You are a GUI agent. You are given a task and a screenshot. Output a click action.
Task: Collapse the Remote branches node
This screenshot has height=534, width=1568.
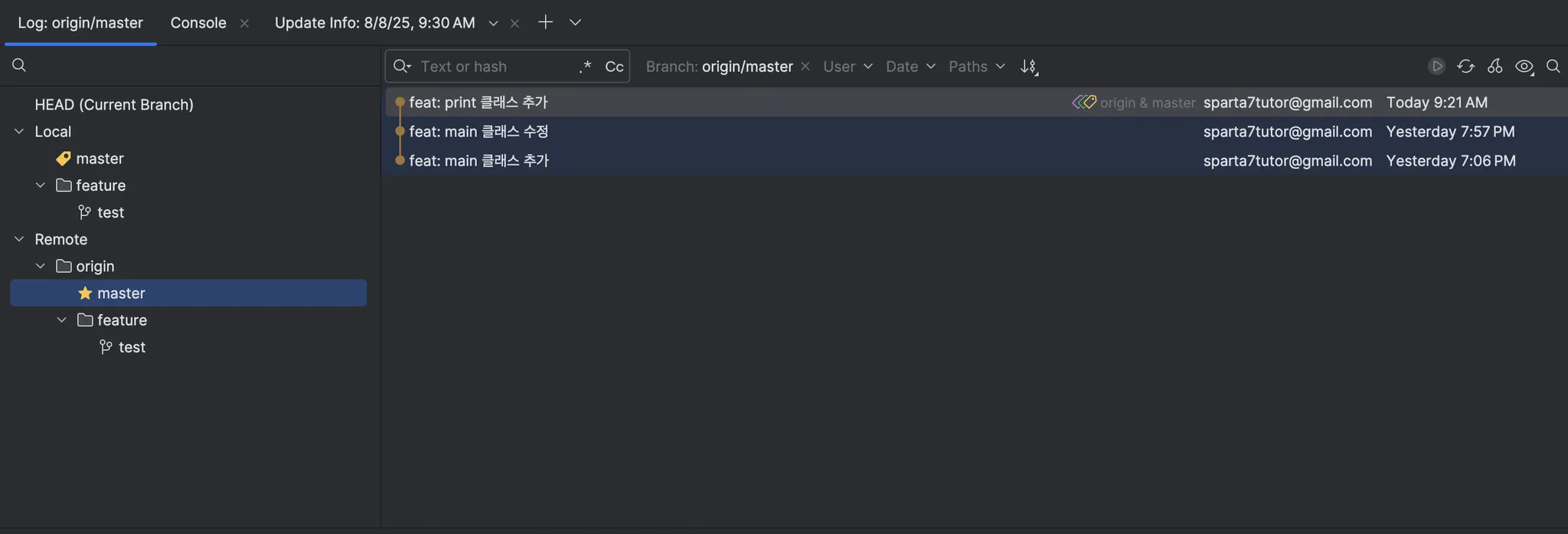click(19, 239)
